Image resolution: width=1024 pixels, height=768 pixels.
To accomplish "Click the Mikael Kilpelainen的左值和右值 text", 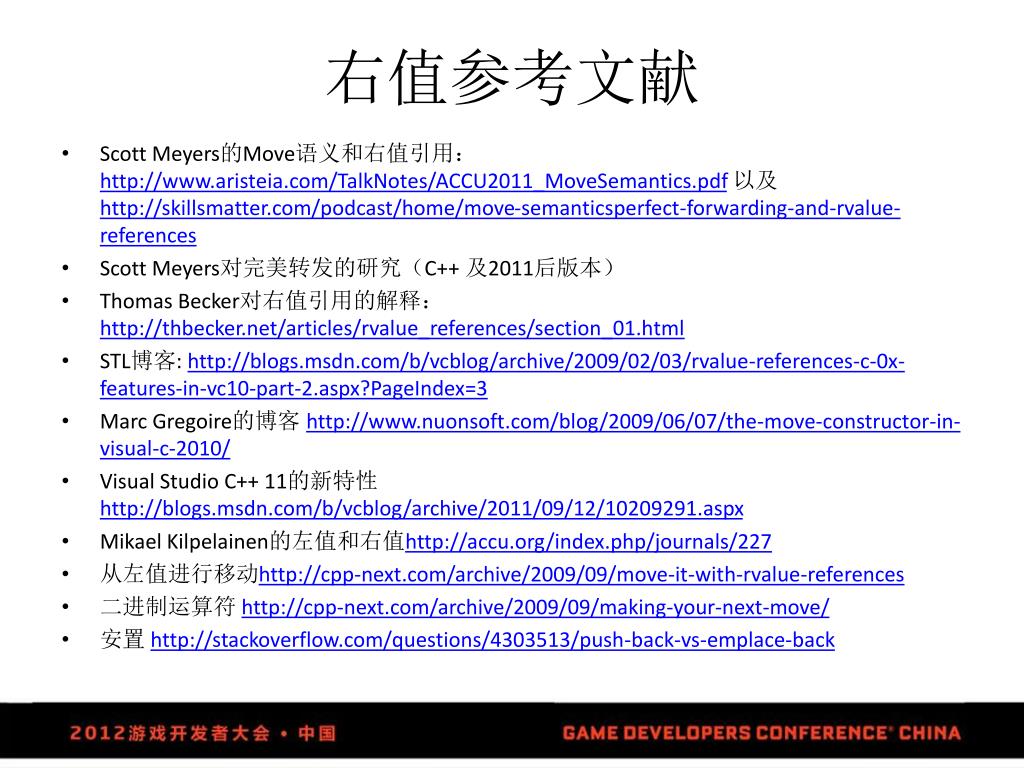I will coord(252,541).
